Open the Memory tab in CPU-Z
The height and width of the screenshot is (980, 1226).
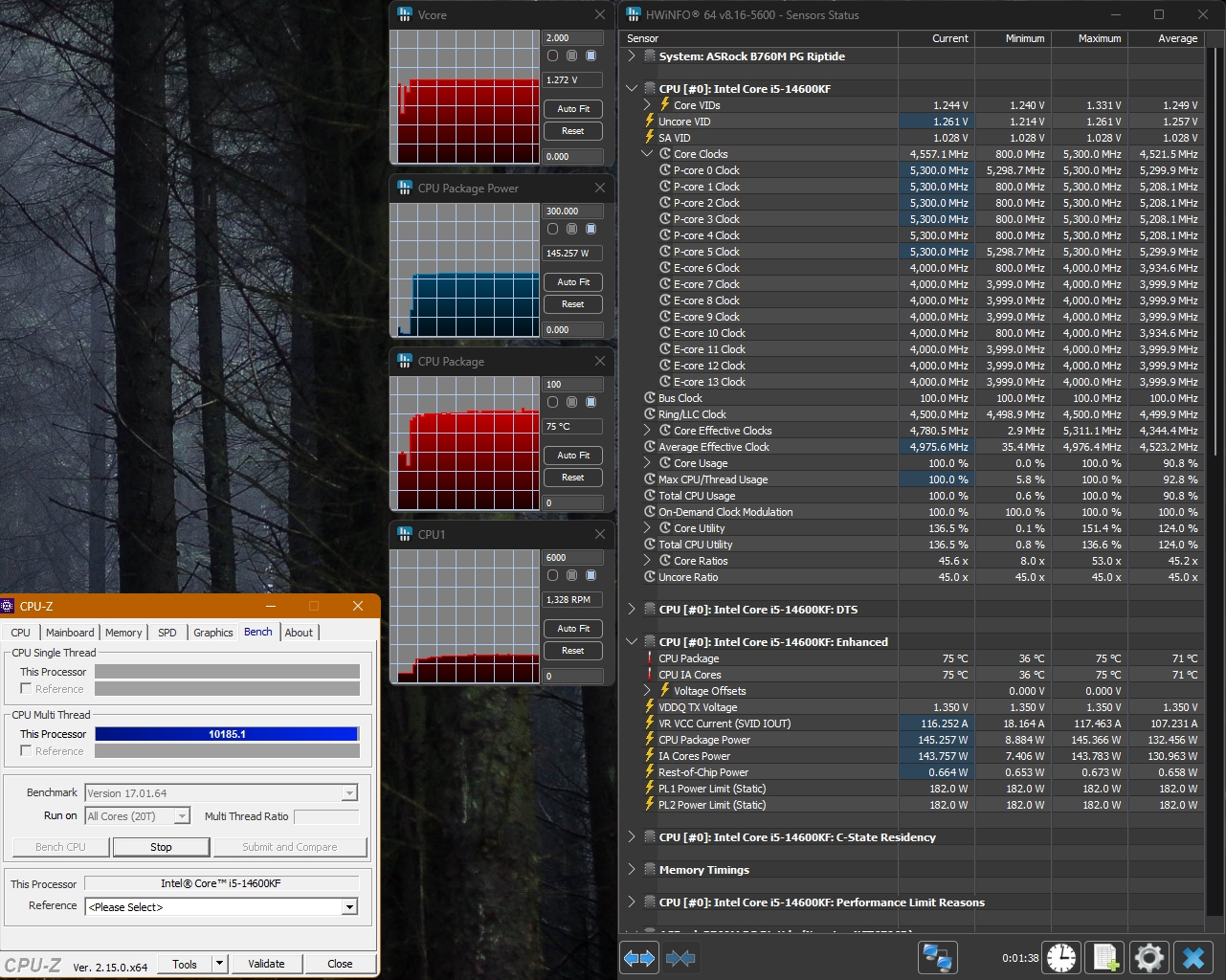[123, 633]
